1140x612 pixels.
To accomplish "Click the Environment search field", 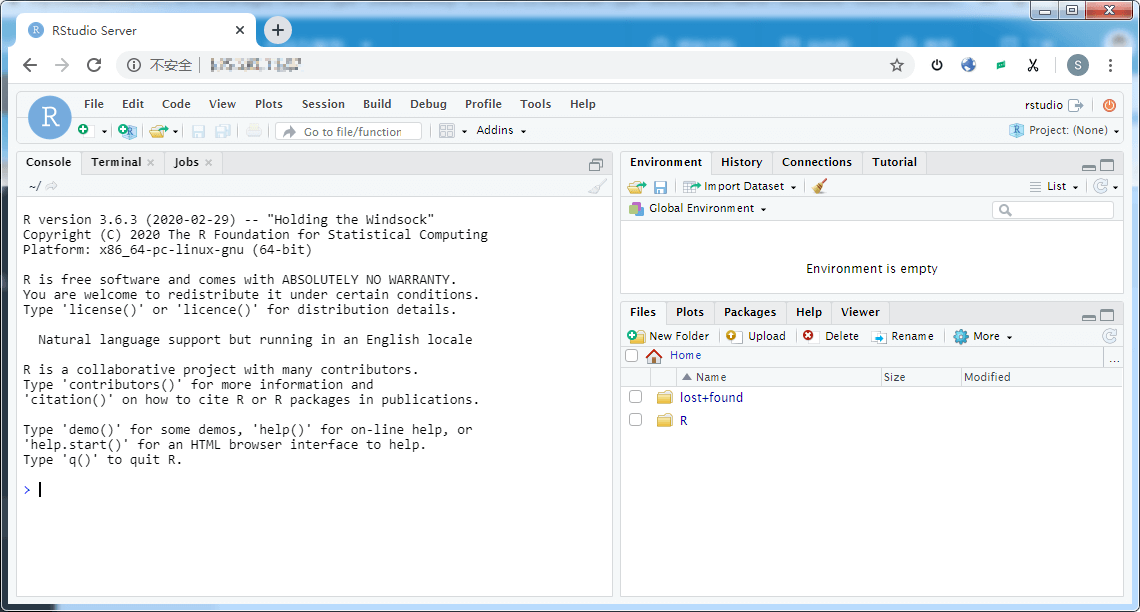I will tap(1053, 210).
